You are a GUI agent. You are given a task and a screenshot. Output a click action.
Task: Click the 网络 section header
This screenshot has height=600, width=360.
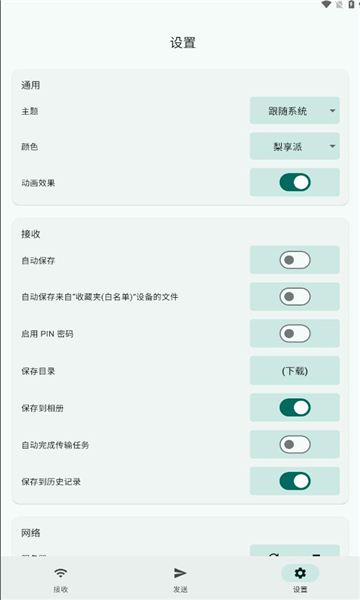[x=31, y=533]
